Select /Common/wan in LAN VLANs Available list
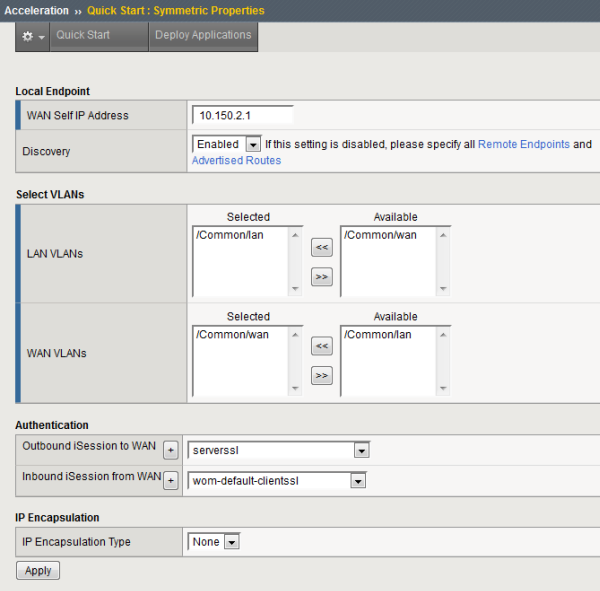This screenshot has height=591, width=600. pyautogui.click(x=380, y=235)
